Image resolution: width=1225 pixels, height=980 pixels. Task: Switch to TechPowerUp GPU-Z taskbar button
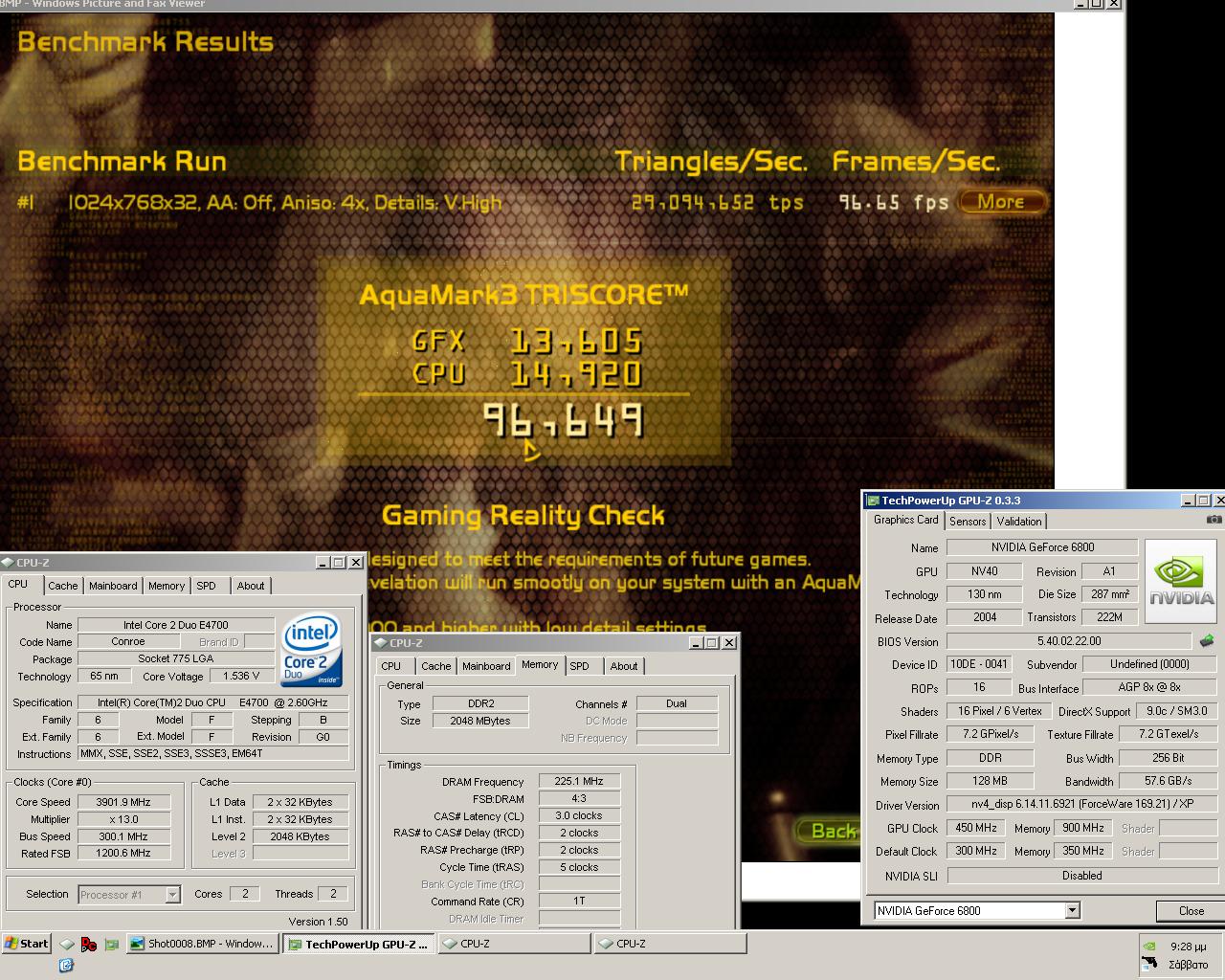tap(359, 944)
